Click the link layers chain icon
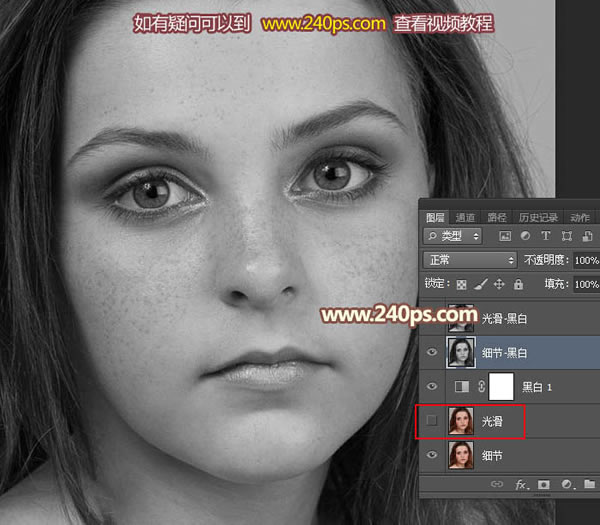This screenshot has height=525, width=600. tap(497, 484)
